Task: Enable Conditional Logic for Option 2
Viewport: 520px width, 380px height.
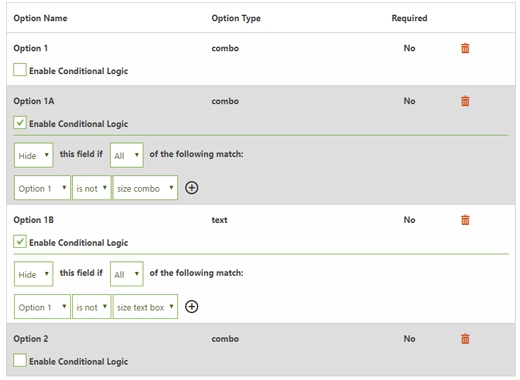Action: click(x=20, y=360)
